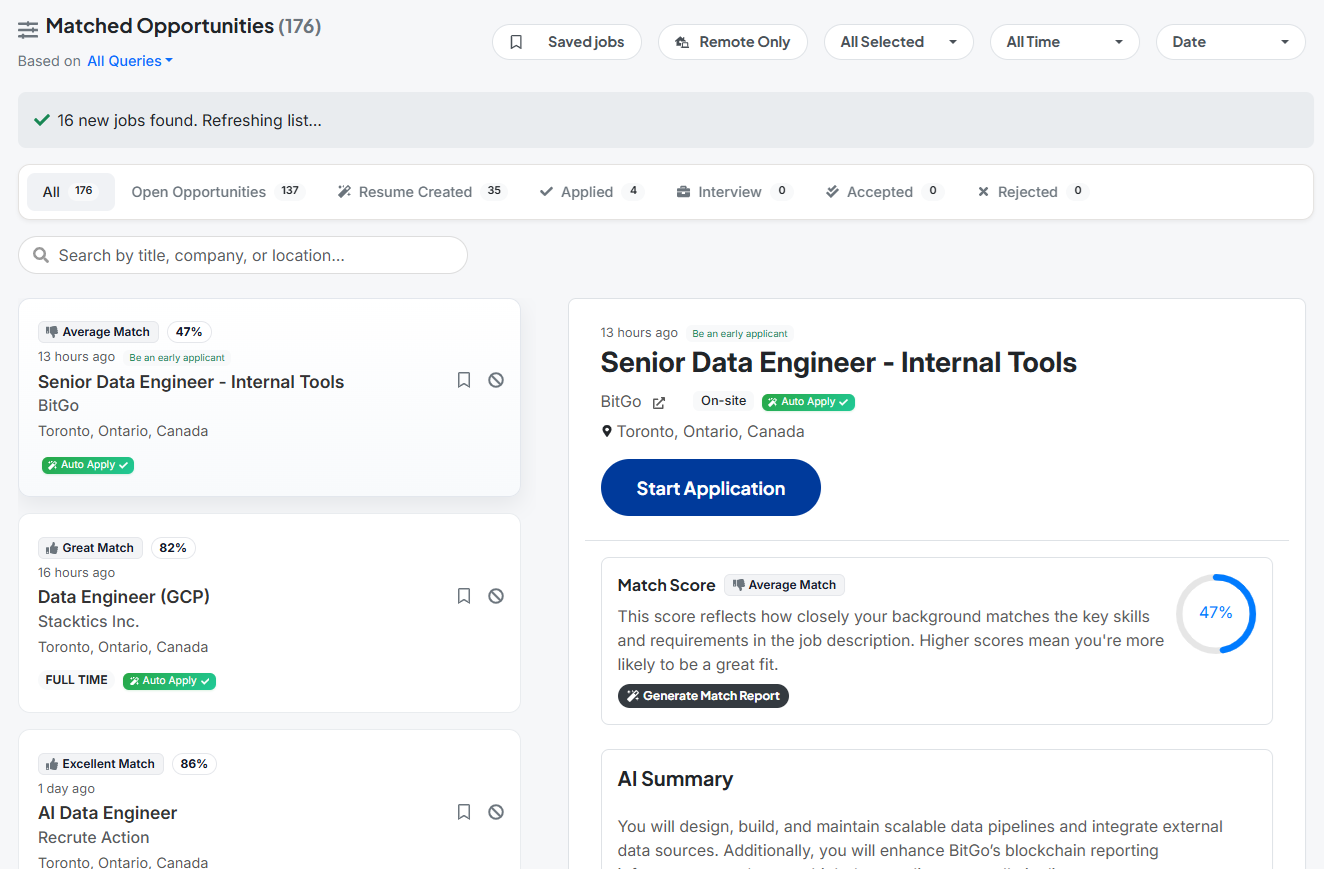Block the Data Engineer (GCP) listing
1324x869 pixels.
coord(496,596)
